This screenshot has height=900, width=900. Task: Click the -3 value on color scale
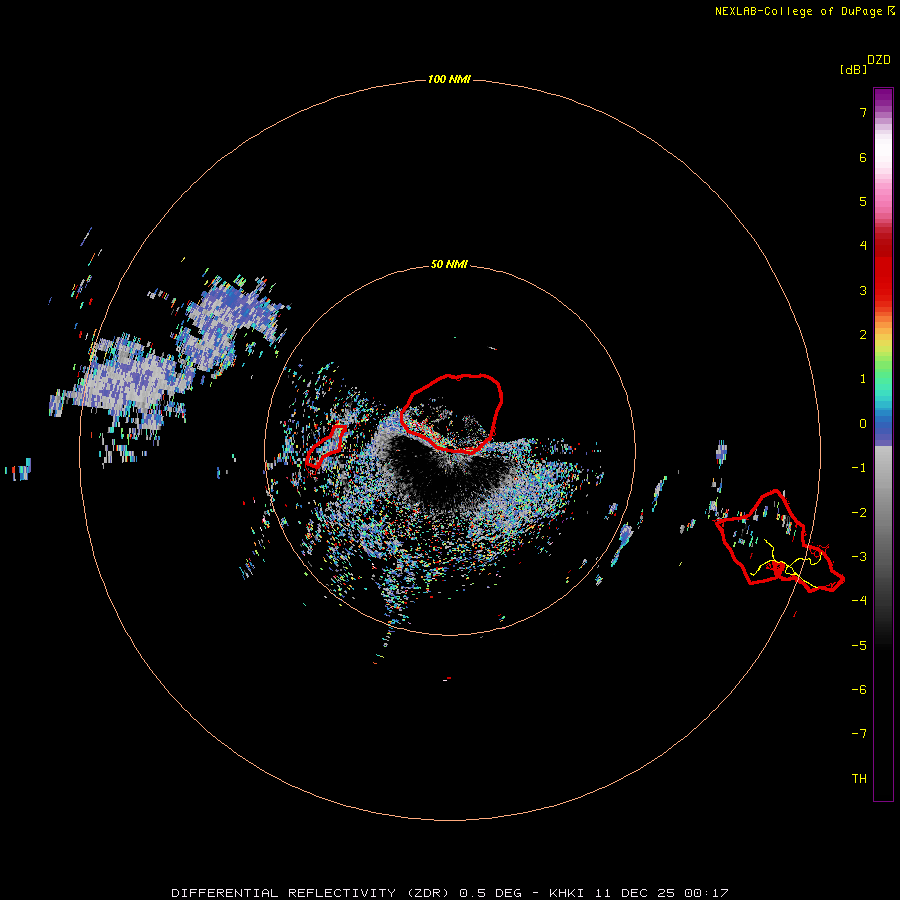pyautogui.click(x=859, y=557)
